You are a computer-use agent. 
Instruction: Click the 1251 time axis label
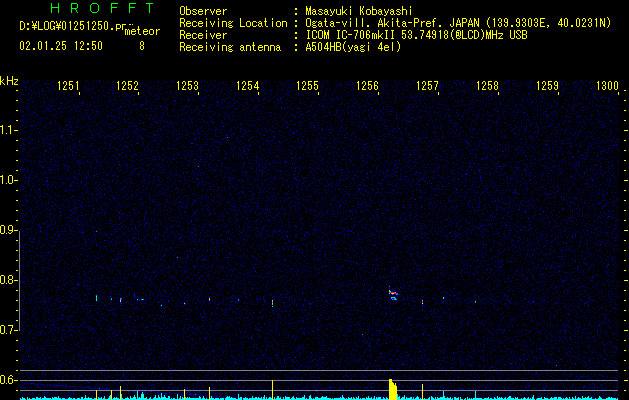click(68, 86)
